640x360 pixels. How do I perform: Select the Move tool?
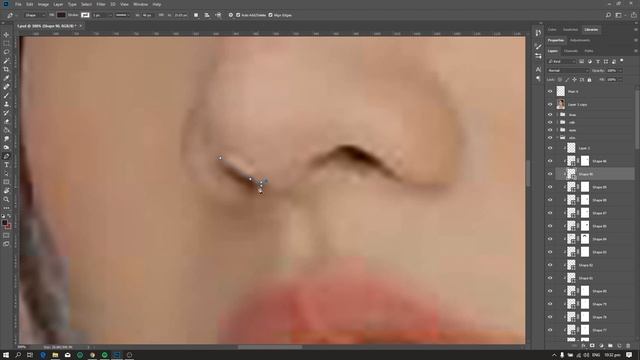[6, 35]
